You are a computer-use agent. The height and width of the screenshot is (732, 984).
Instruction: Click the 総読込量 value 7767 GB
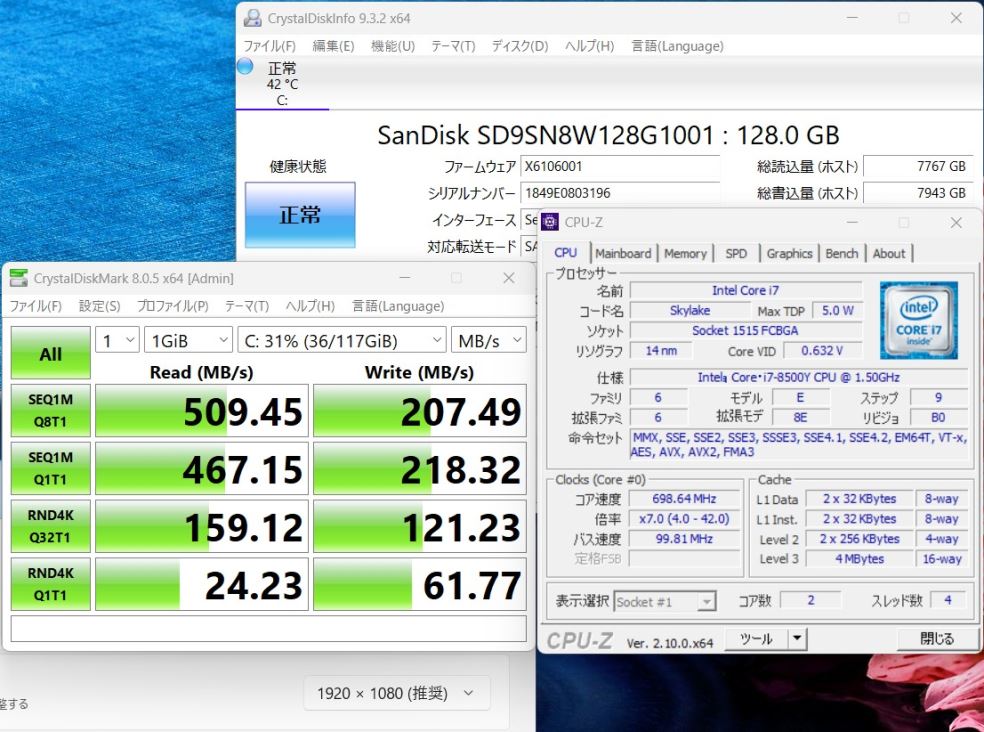[x=918, y=166]
